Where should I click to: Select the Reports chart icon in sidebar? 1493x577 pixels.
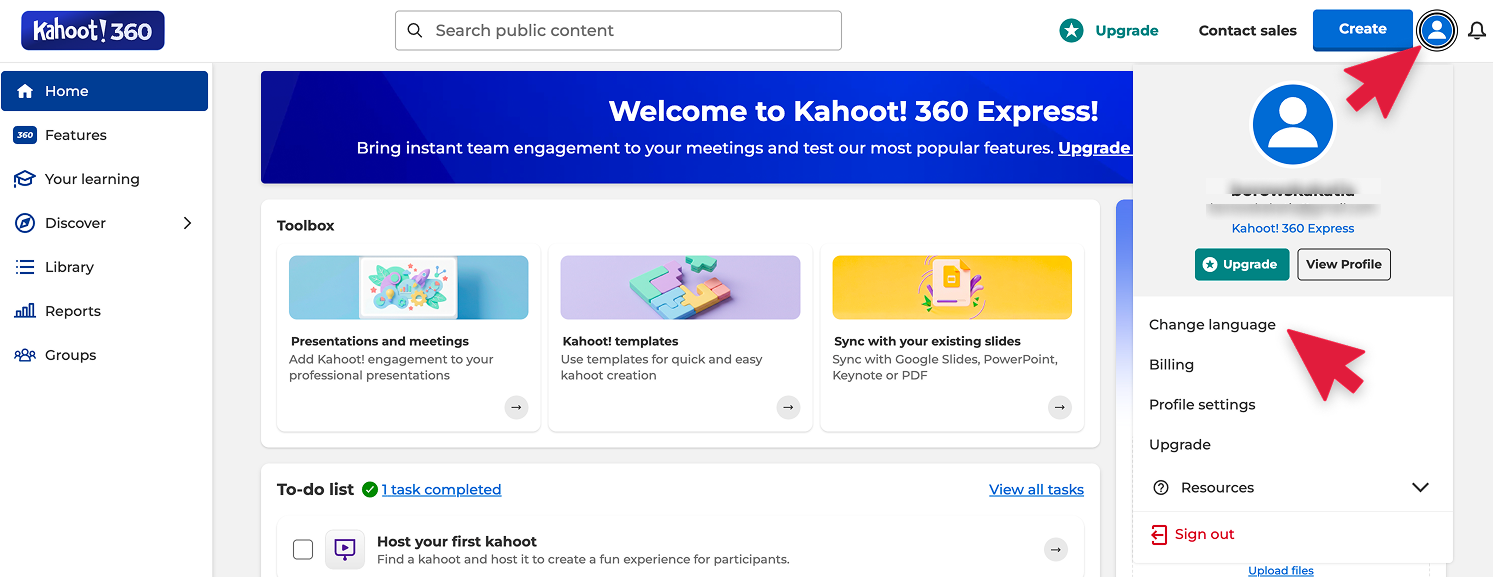point(25,311)
